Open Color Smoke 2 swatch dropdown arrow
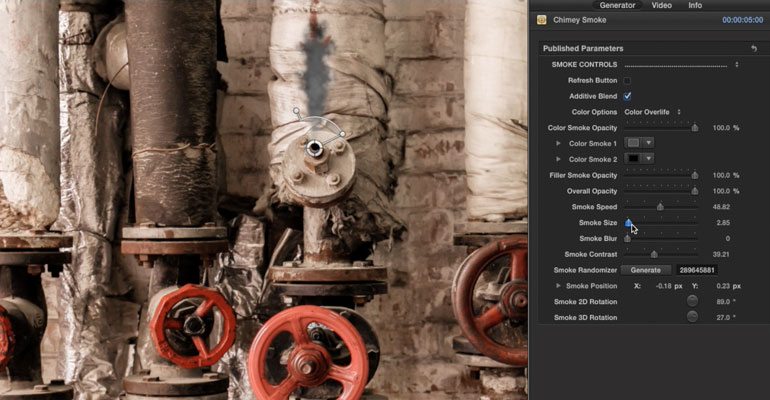The width and height of the screenshot is (770, 400). 648,159
